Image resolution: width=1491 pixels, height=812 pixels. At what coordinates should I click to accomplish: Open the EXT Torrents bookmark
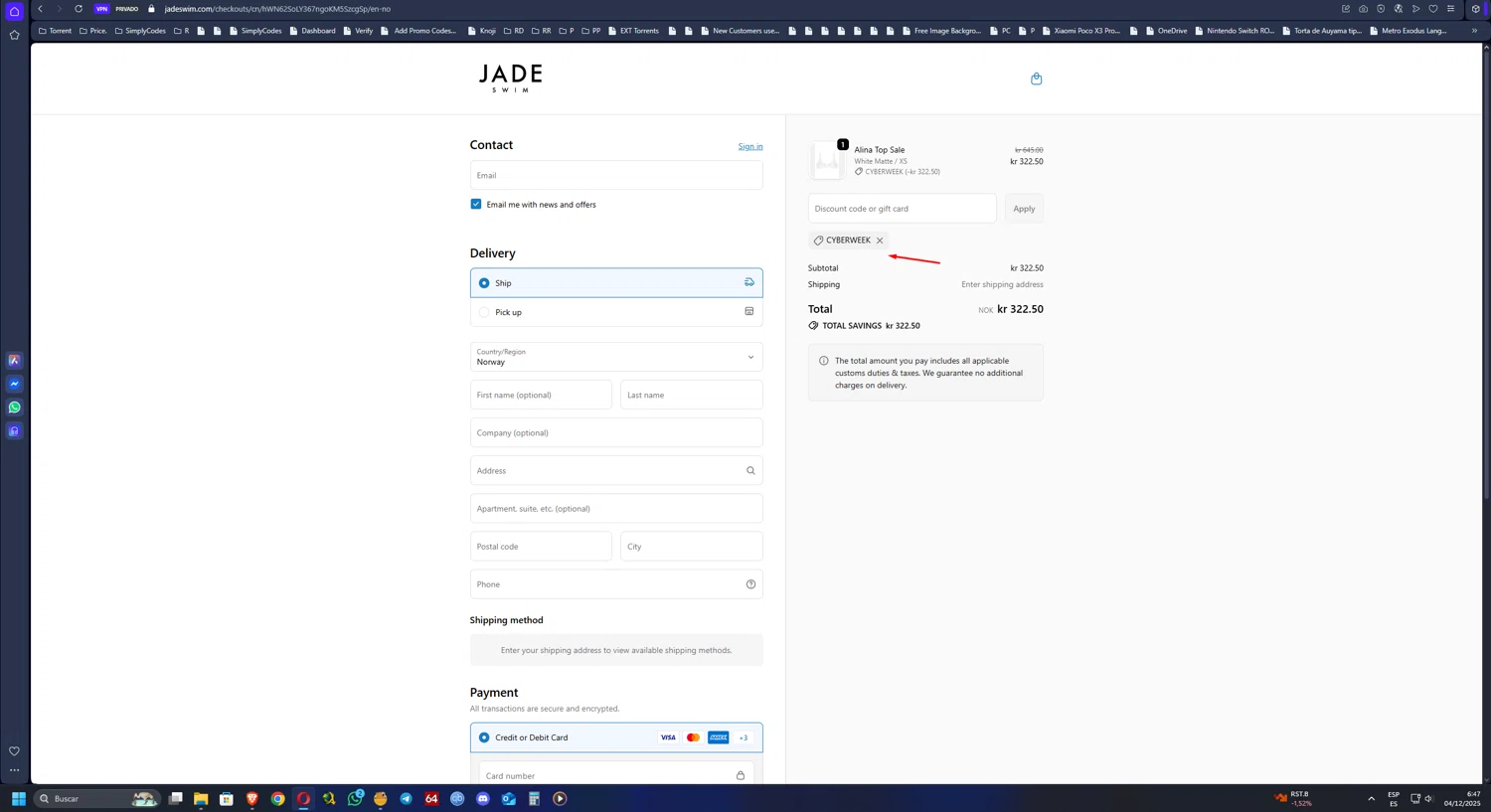tap(633, 31)
